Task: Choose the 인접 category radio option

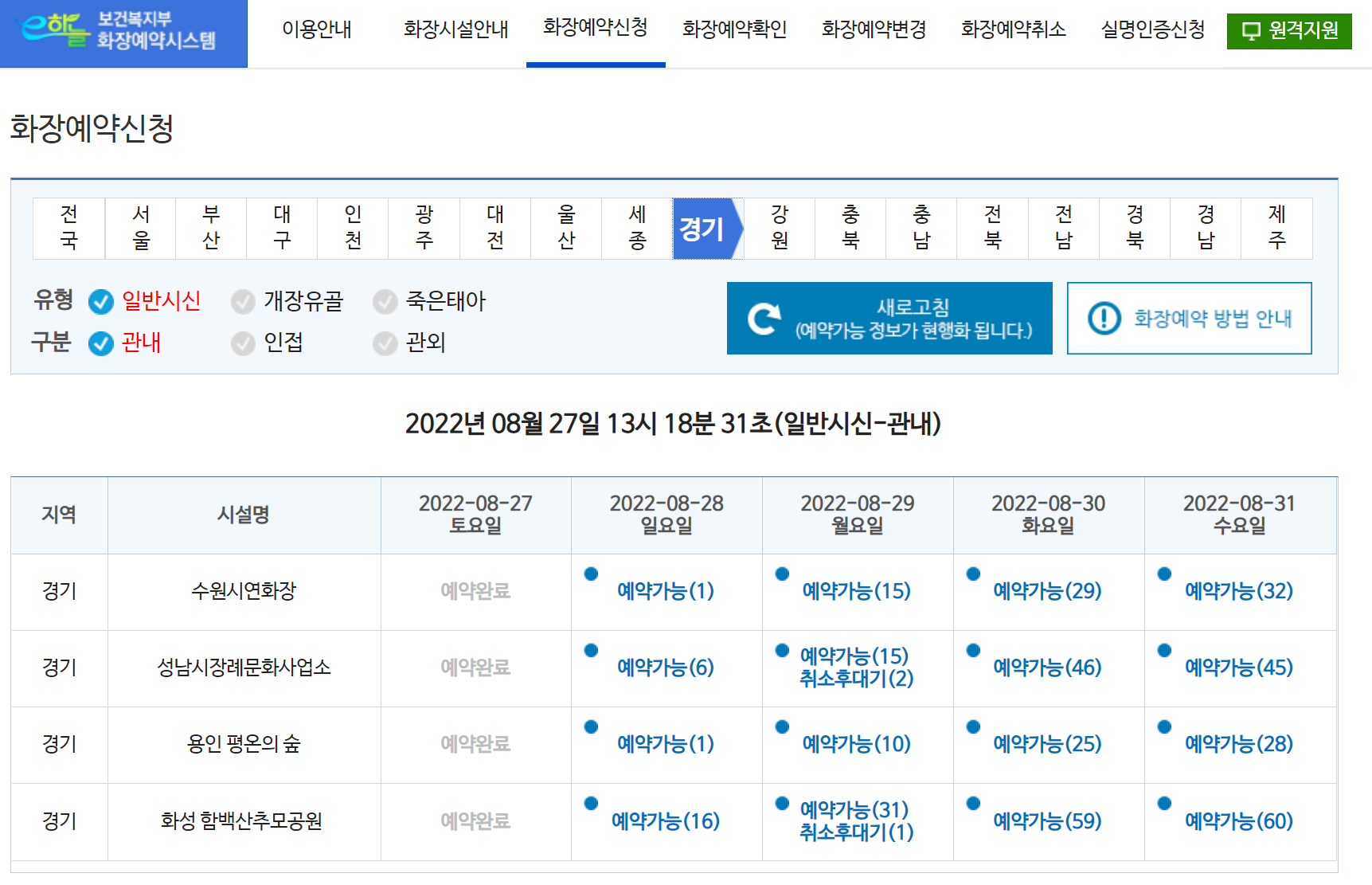Action: (x=243, y=343)
